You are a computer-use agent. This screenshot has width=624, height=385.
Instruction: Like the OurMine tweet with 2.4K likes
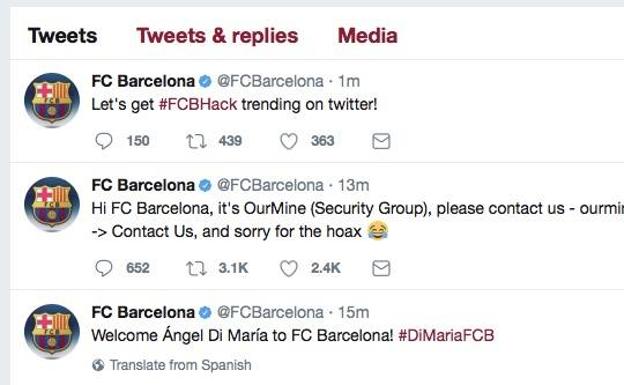[x=289, y=268]
